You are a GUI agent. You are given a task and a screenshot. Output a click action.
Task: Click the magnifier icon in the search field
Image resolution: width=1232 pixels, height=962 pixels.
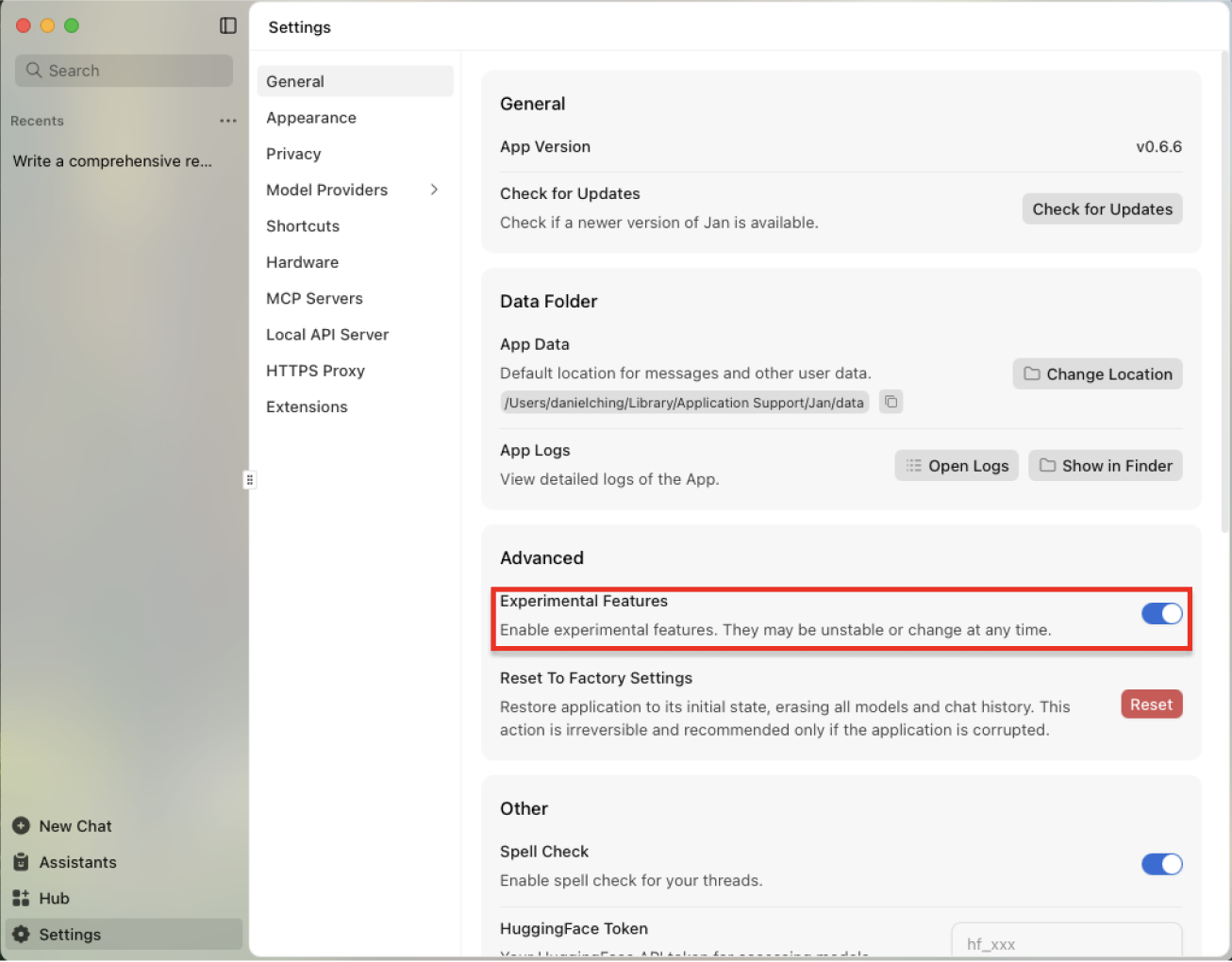34,70
